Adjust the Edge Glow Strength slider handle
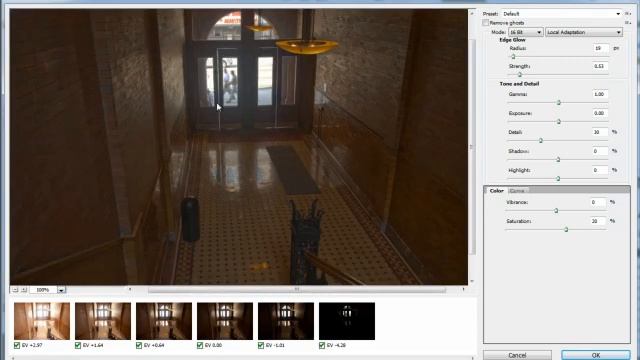 pyautogui.click(x=520, y=74)
